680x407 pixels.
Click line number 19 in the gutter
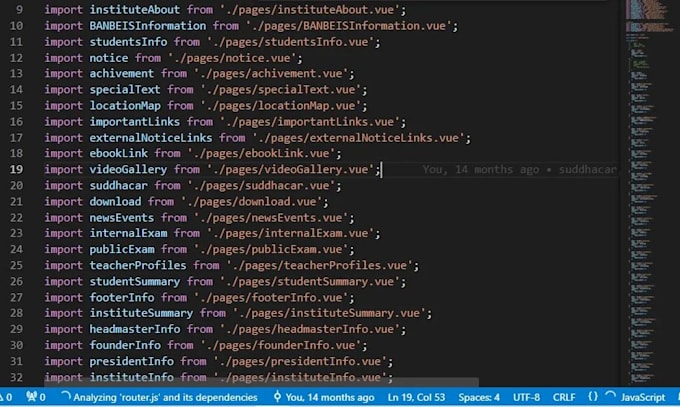coord(16,169)
